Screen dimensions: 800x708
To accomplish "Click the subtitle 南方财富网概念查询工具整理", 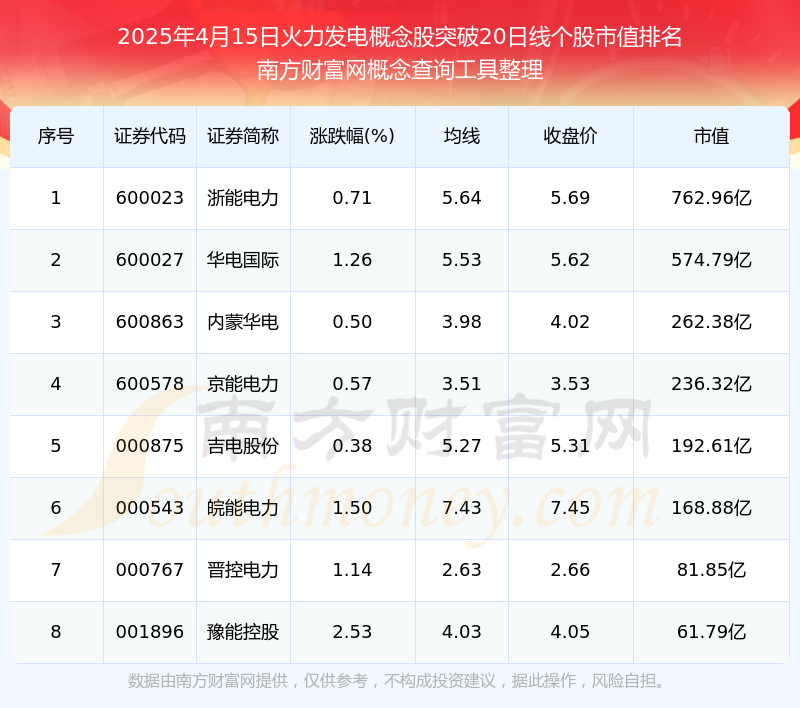I will click(399, 70).
